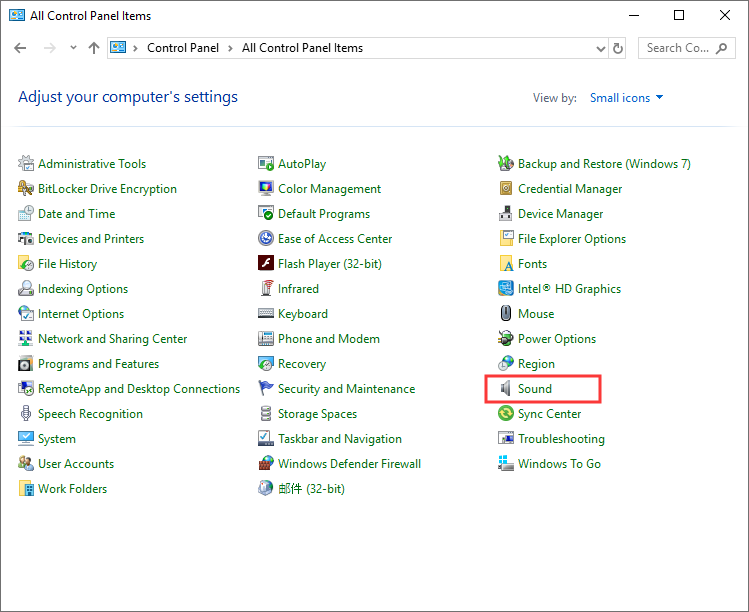Click the title bar Control Panel icon

(x=17, y=15)
